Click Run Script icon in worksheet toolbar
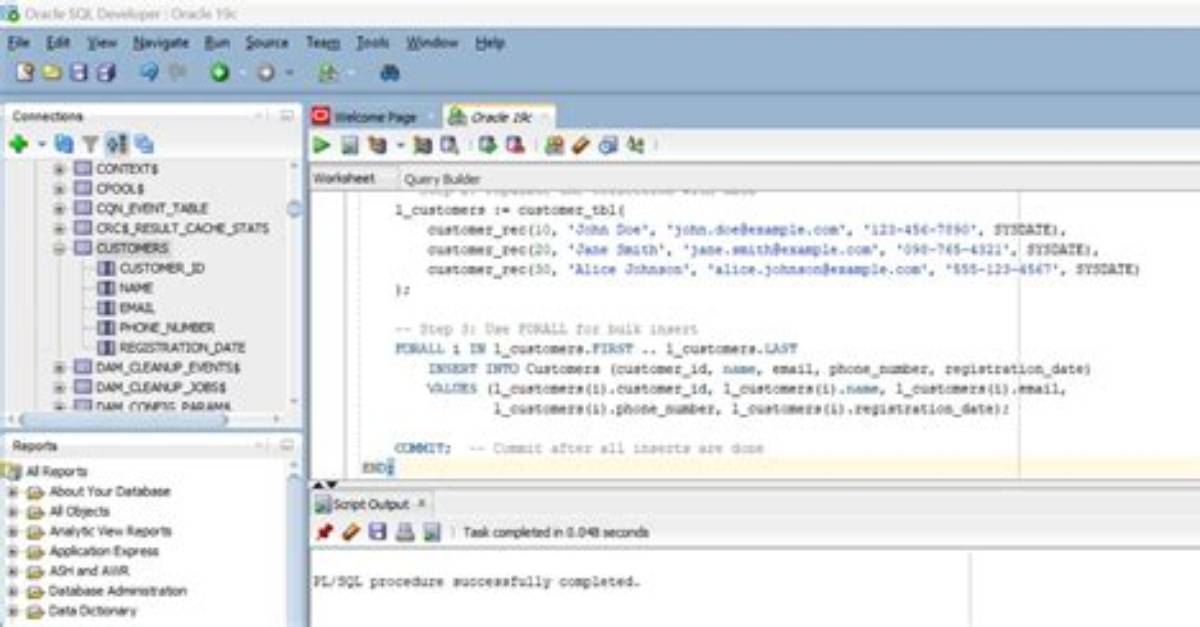This screenshot has height=627, width=1200. click(x=349, y=146)
